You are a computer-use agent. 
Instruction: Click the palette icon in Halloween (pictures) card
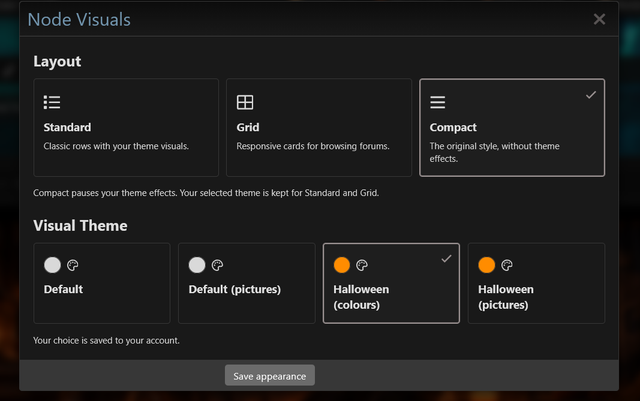coord(507,265)
